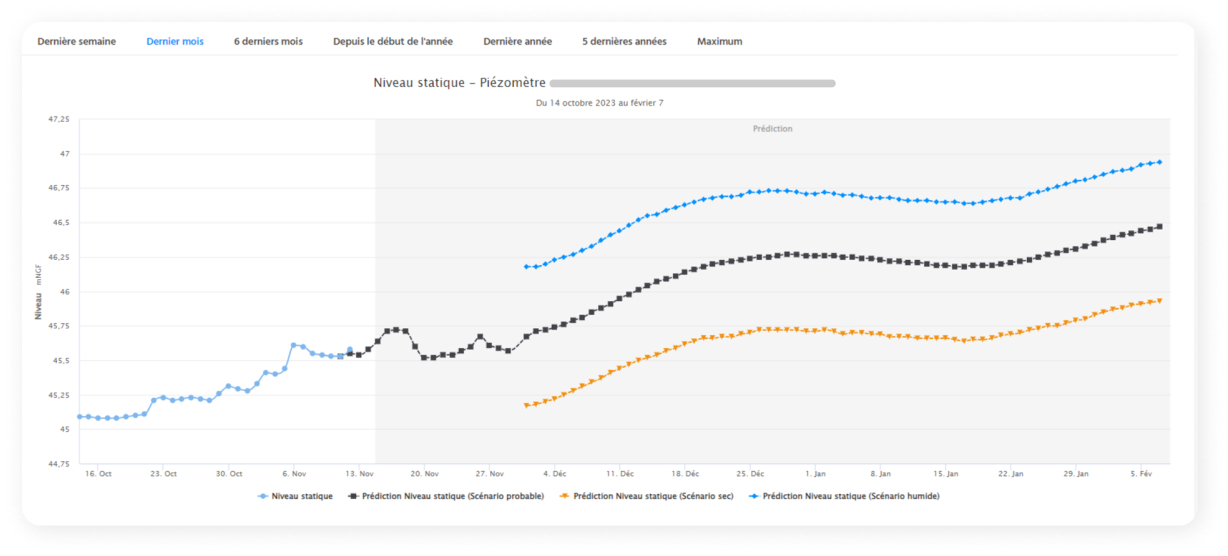This screenshot has height=556, width=1228.
Task: Click the y-axis value 45
Action: [65, 430]
